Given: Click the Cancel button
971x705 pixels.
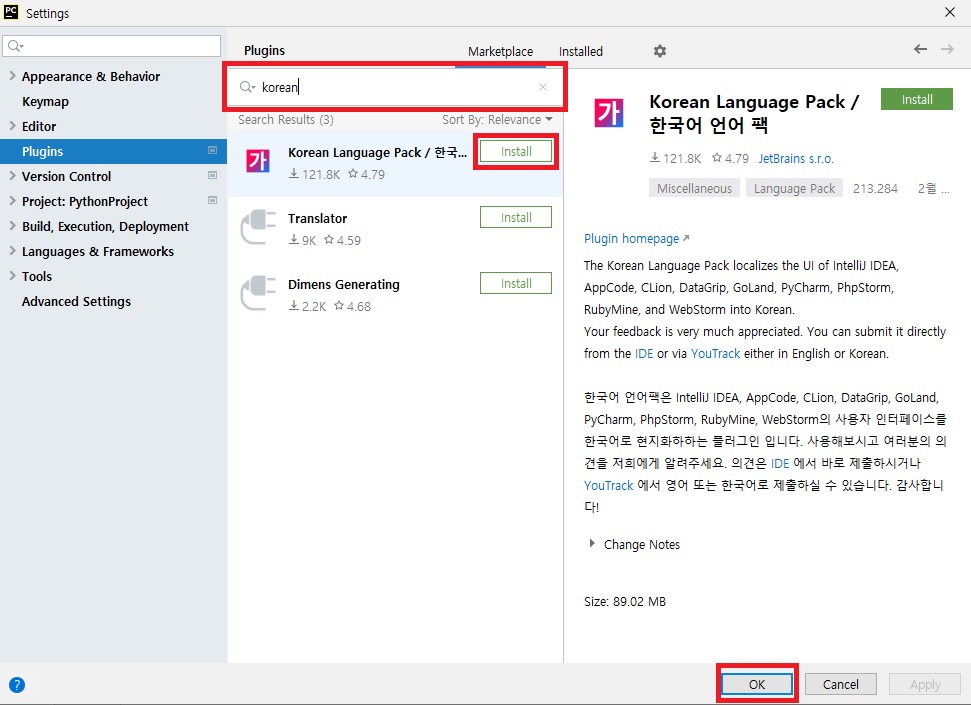Looking at the screenshot, I should click(x=840, y=684).
